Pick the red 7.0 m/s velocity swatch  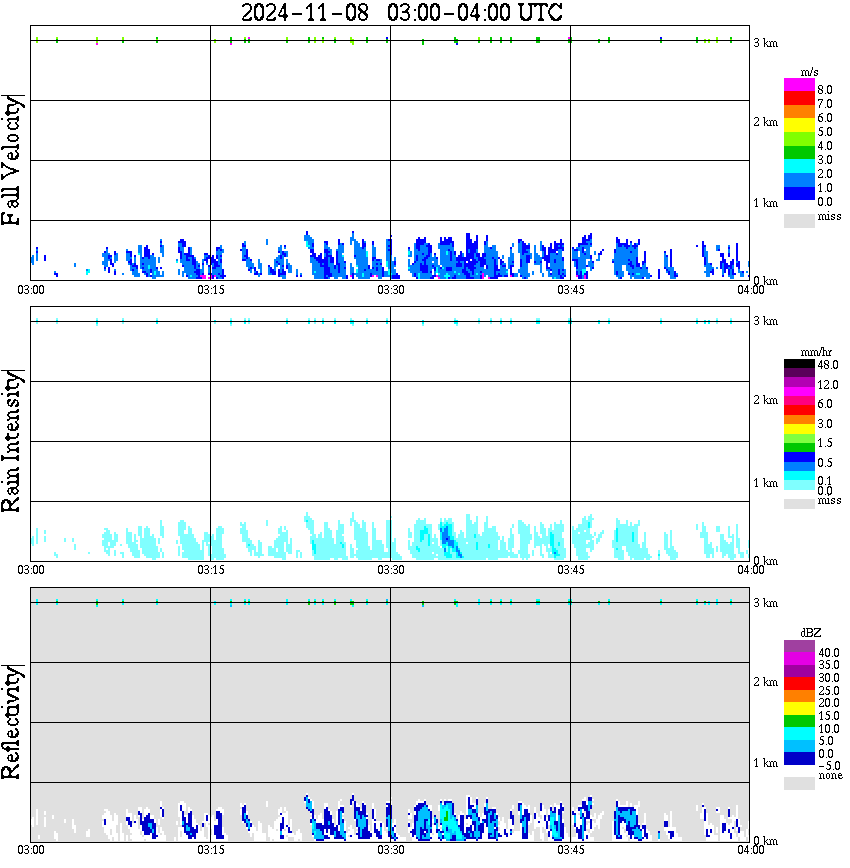(799, 99)
